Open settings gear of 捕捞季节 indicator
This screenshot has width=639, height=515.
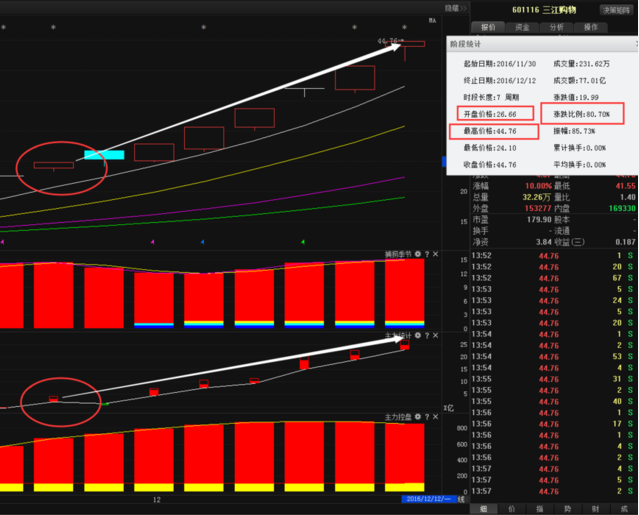coord(418,254)
